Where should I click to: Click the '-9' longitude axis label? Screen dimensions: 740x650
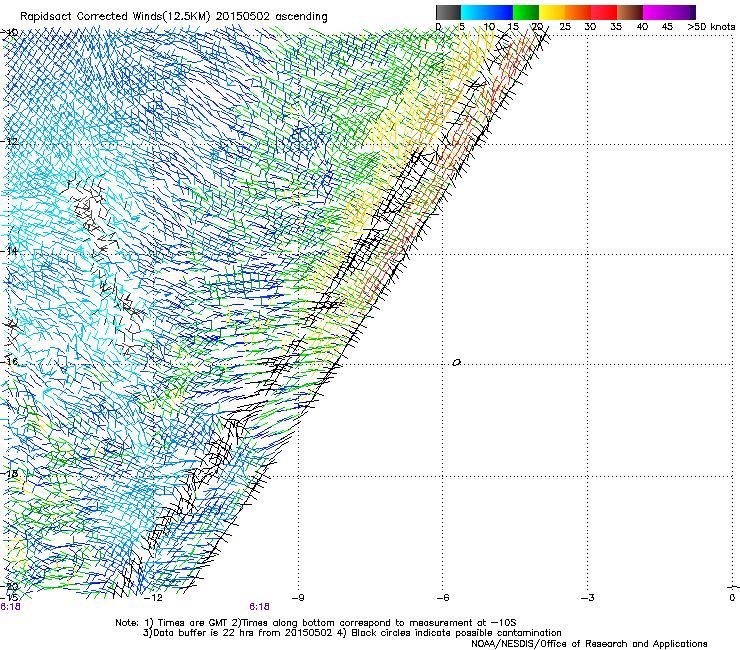click(298, 598)
